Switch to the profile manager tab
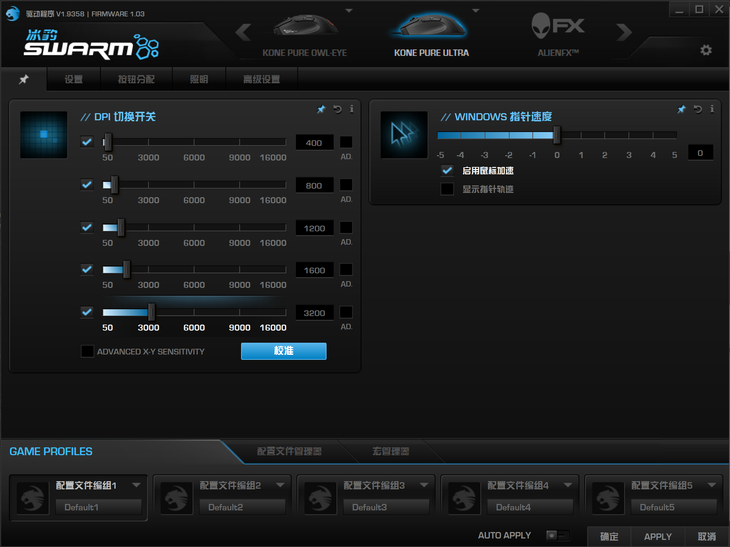This screenshot has width=730, height=547. pyautogui.click(x=289, y=451)
